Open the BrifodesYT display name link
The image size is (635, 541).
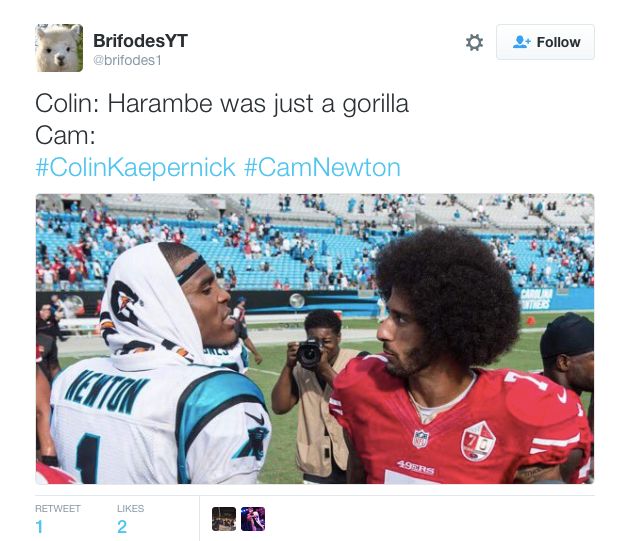pos(140,40)
